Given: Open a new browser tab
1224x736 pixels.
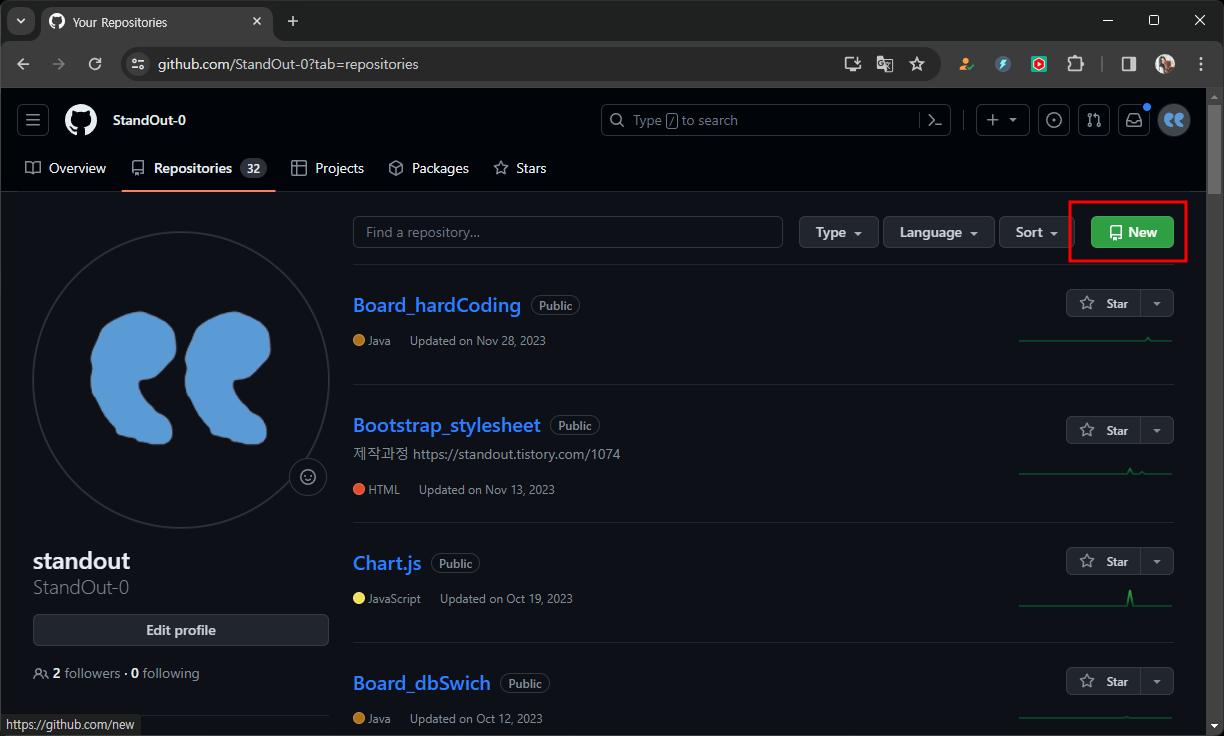Looking at the screenshot, I should click(x=293, y=21).
